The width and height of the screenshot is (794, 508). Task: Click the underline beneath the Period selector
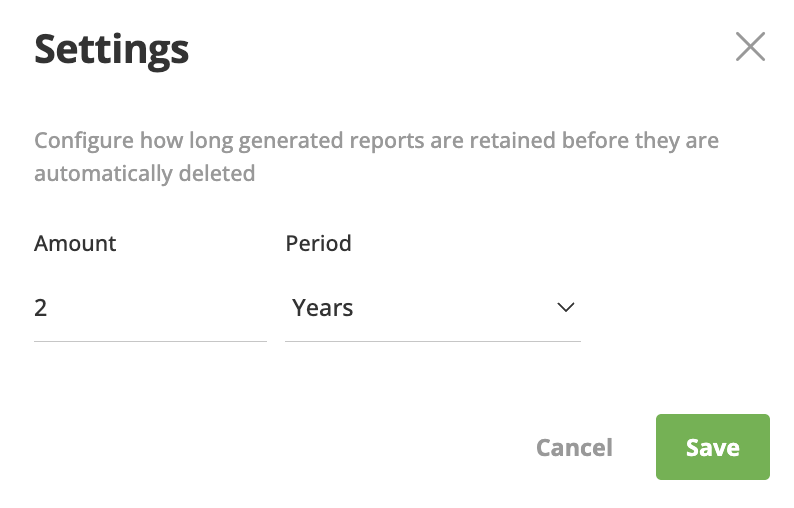pos(432,341)
